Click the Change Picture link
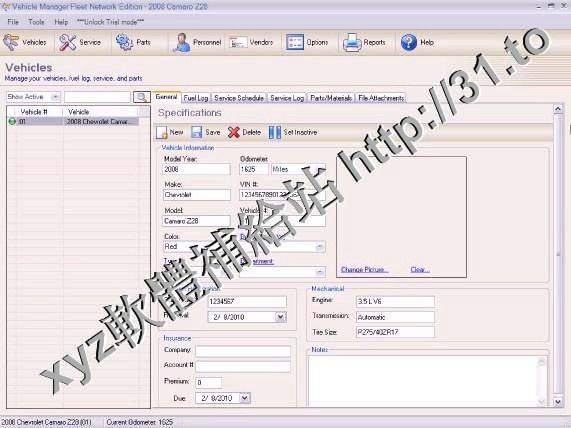This screenshot has height=428, width=571. pos(364,270)
